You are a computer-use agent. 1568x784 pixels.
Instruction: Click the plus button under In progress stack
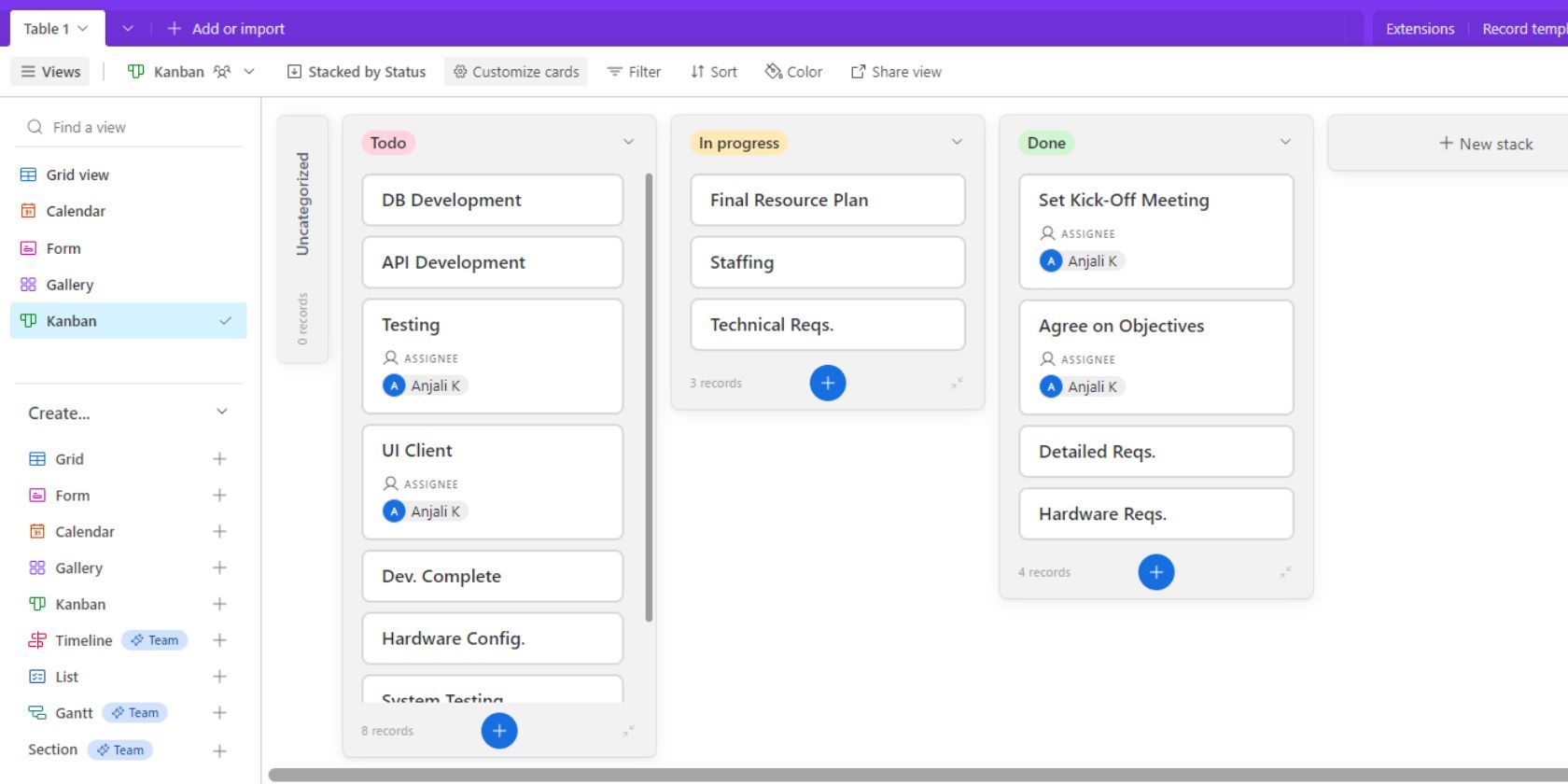828,384
